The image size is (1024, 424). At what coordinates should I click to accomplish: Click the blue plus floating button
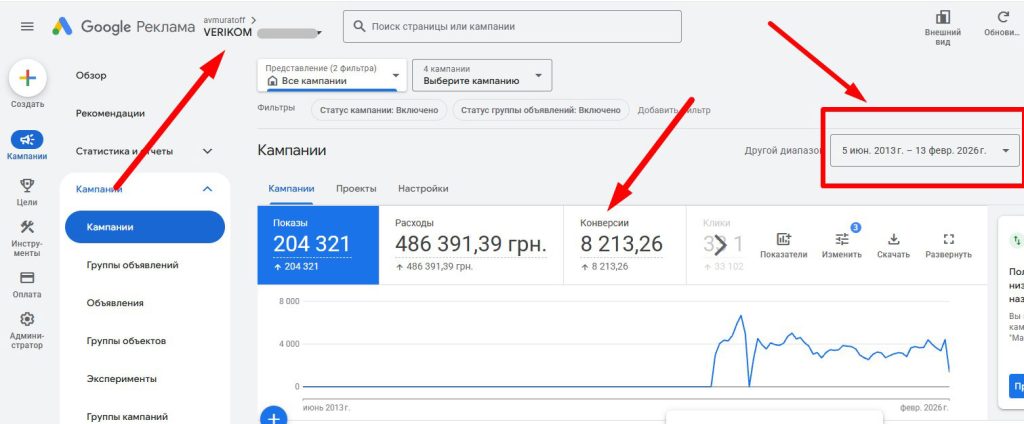[x=274, y=416]
